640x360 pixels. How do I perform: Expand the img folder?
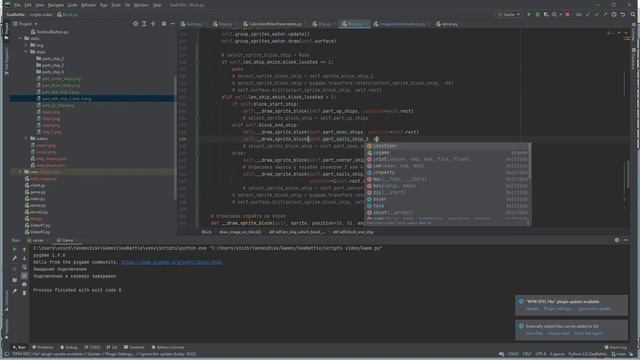point(26,45)
